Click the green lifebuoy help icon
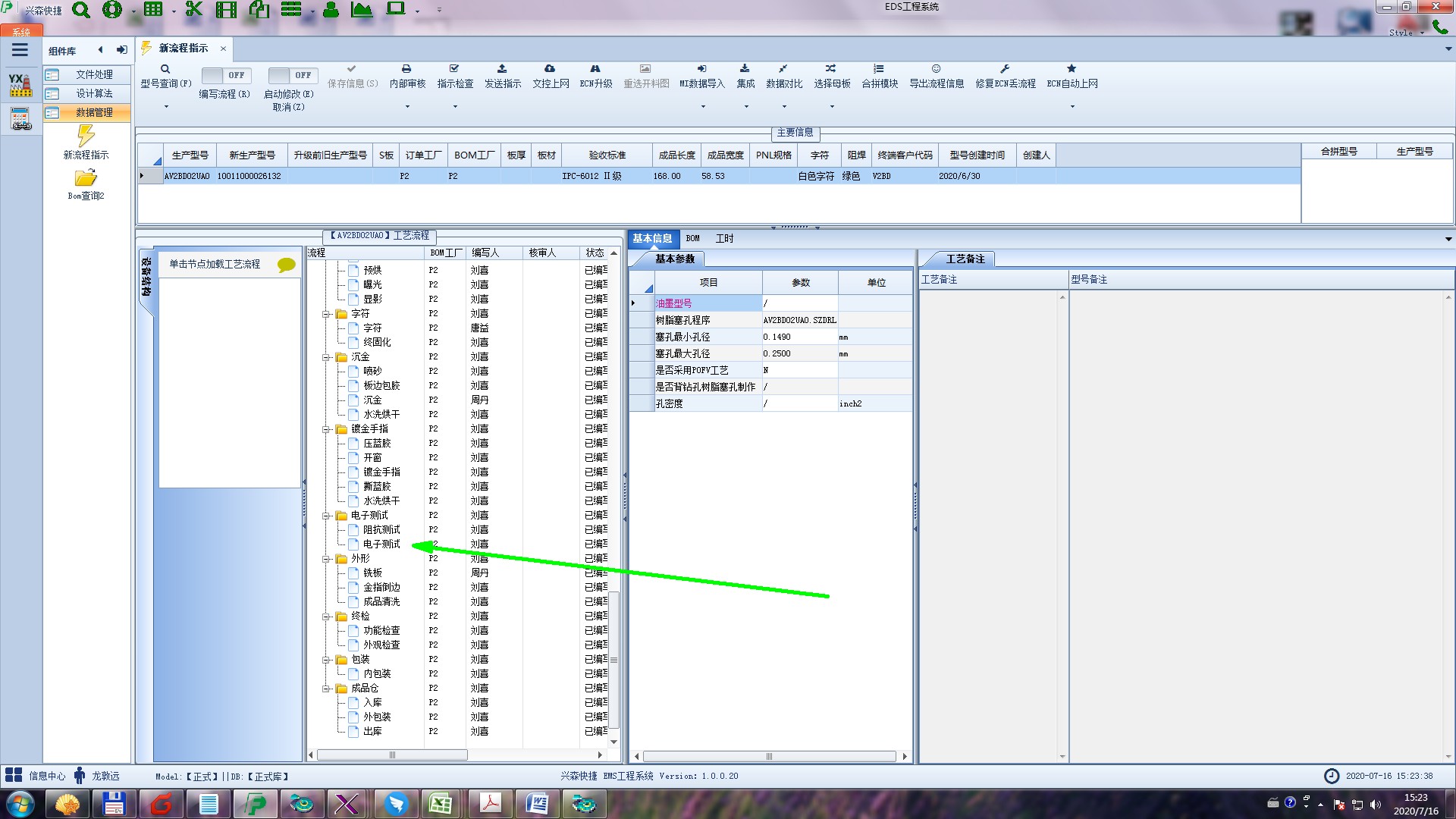1456x819 pixels. 112,10
